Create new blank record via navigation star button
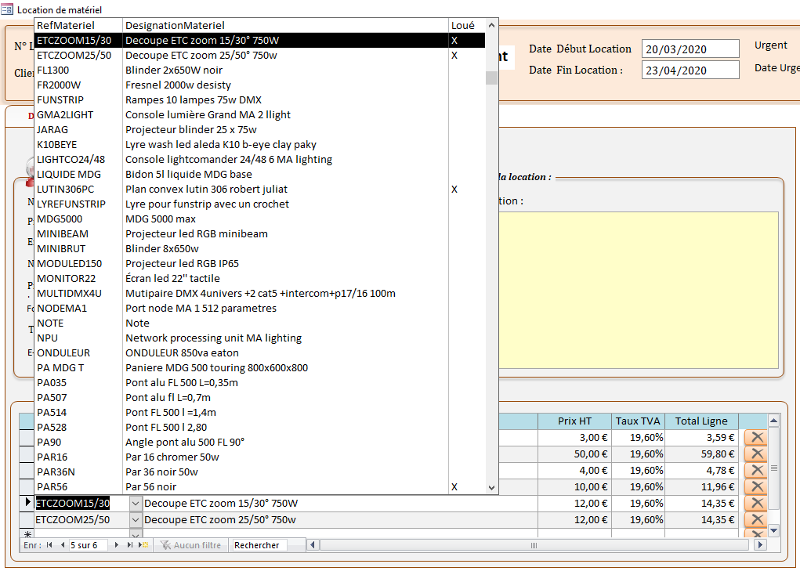 click(143, 545)
